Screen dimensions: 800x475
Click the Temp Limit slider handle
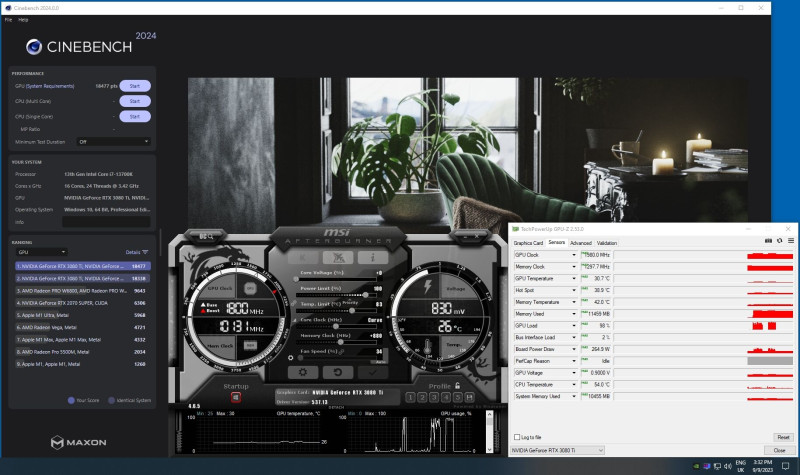point(352,311)
